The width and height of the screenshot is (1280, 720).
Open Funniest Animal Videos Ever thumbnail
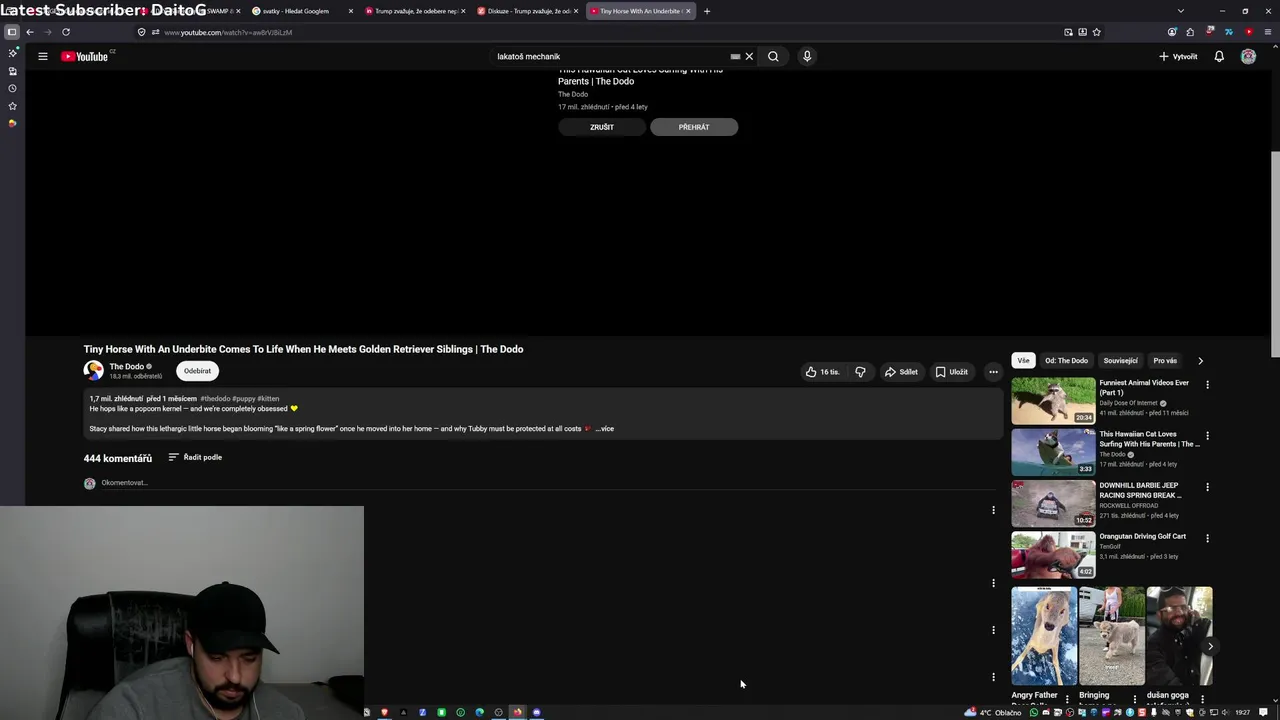(x=1053, y=401)
